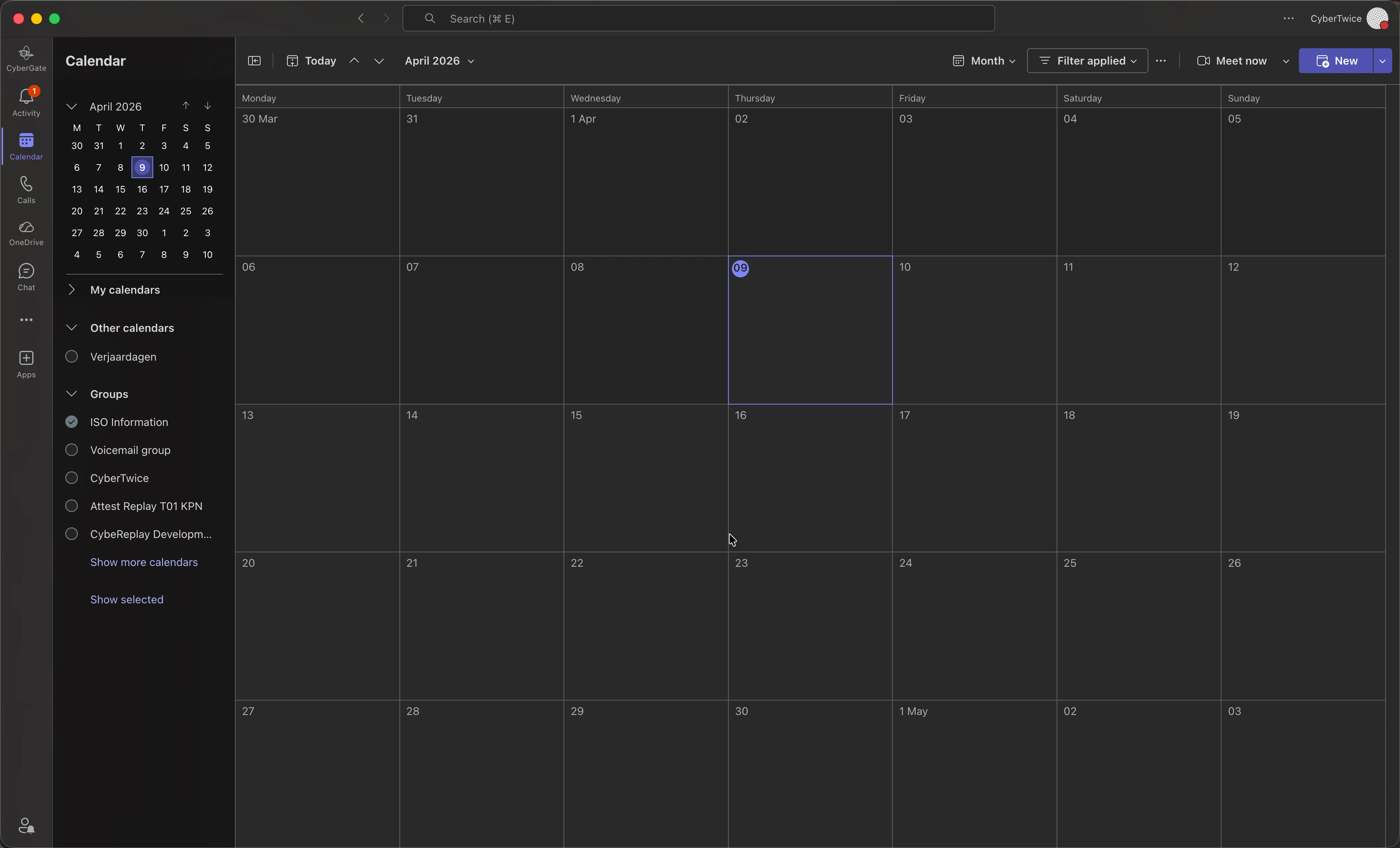
Task: Start a Meet now meeting
Action: (x=1232, y=61)
